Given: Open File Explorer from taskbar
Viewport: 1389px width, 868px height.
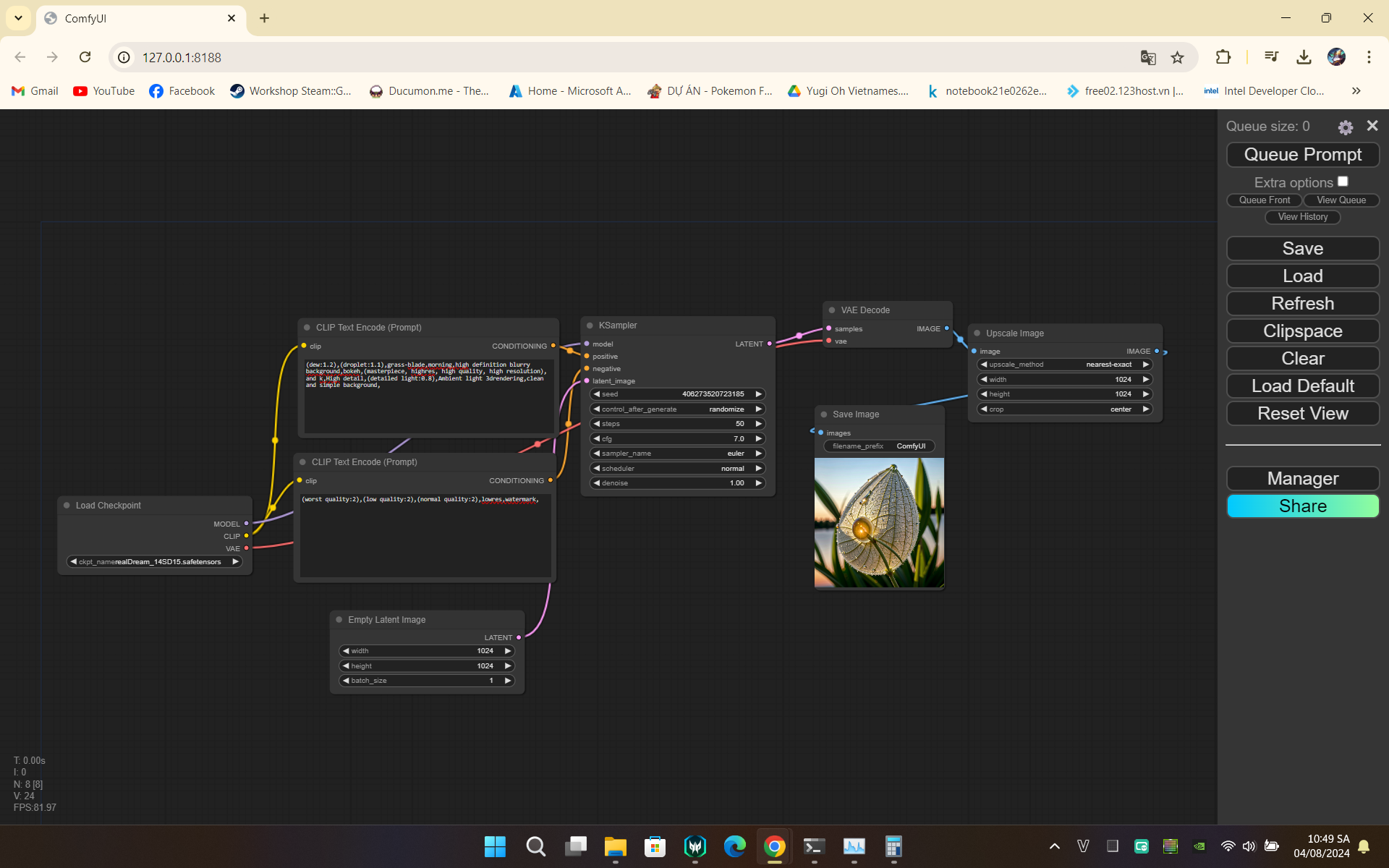Looking at the screenshot, I should point(615,846).
